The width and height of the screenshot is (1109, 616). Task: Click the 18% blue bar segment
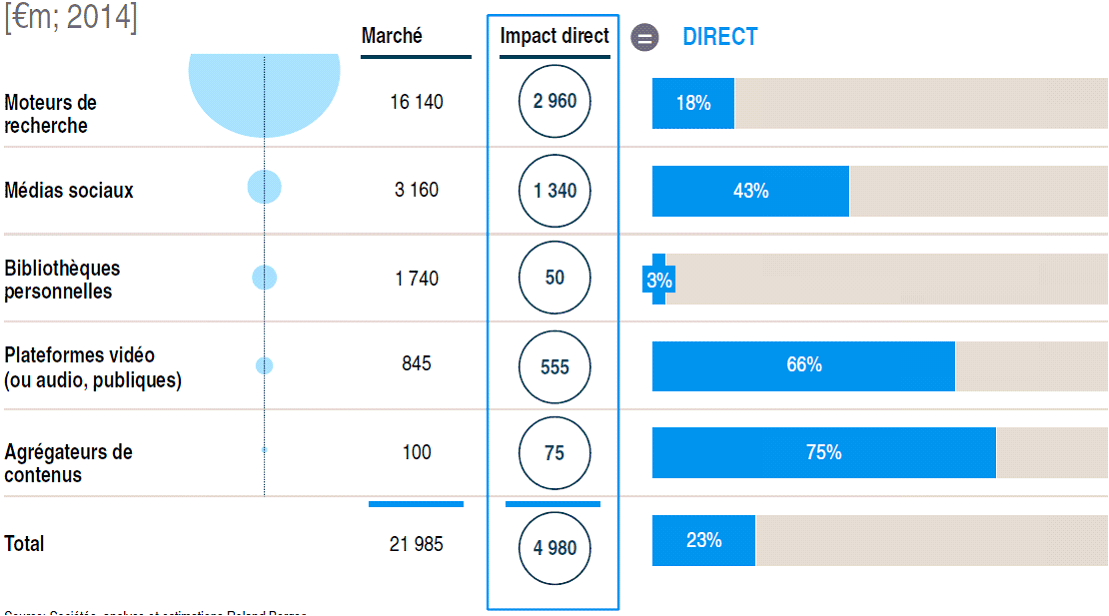[x=693, y=103]
